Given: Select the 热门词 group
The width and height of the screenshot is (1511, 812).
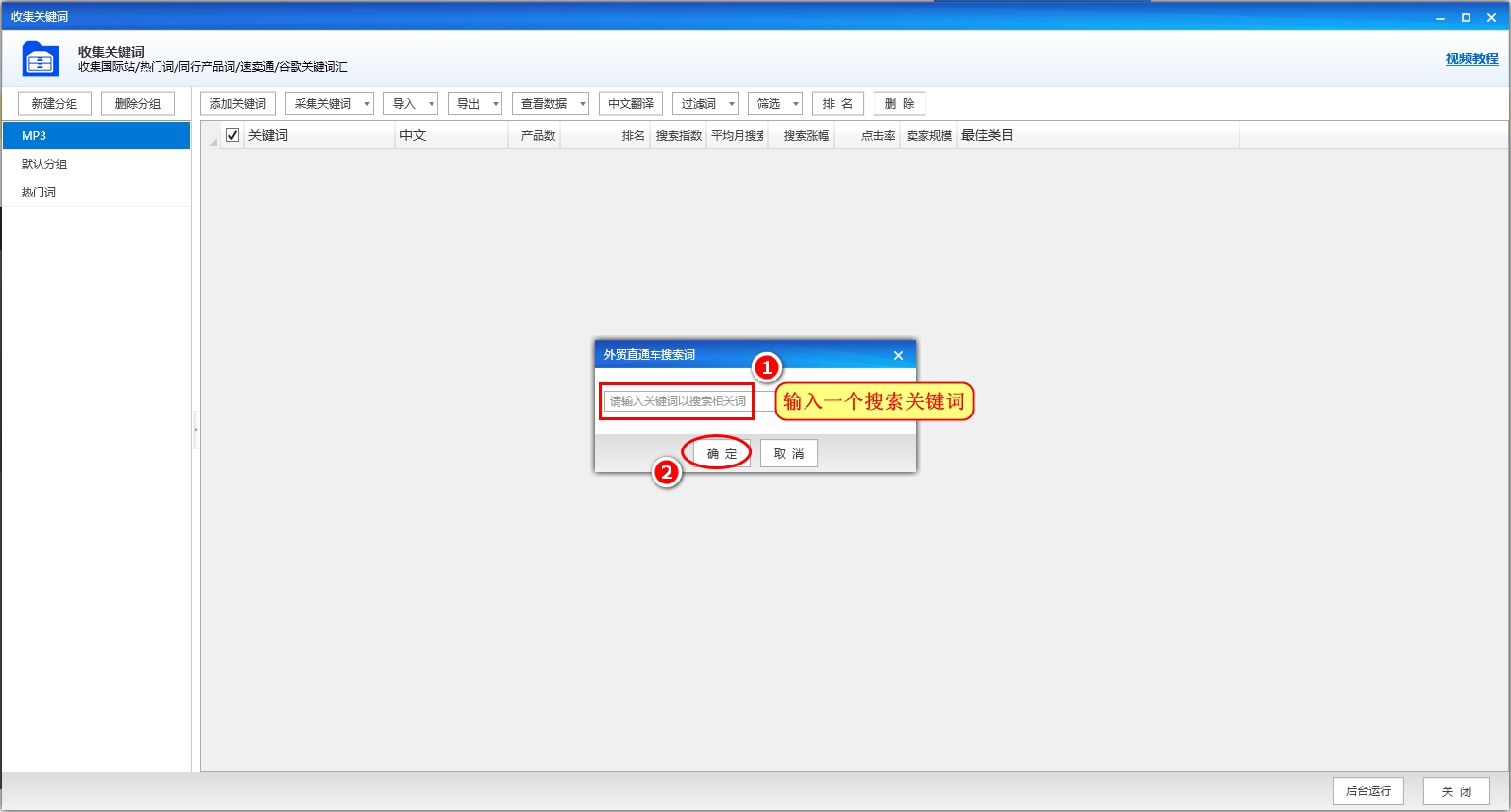Looking at the screenshot, I should coord(96,193).
